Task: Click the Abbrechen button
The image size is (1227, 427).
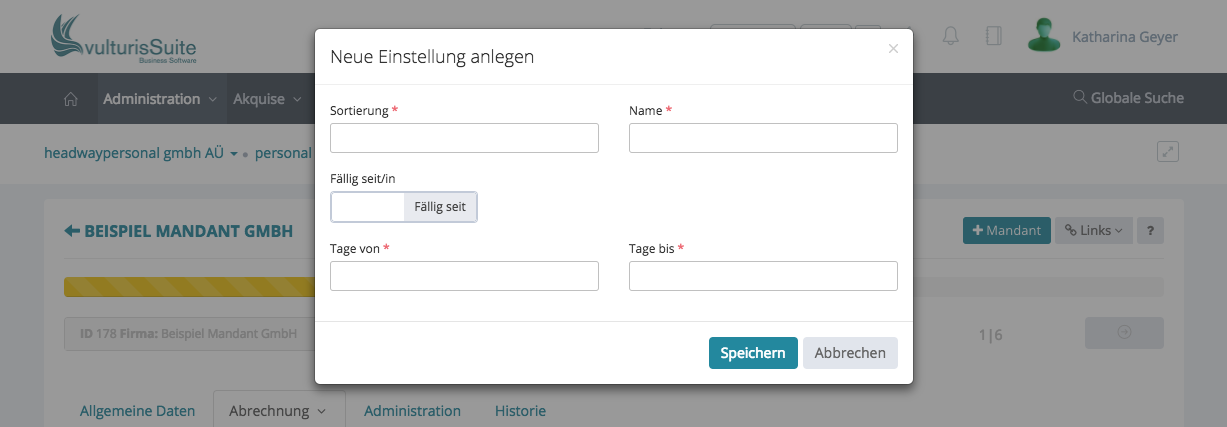Action: [850, 353]
